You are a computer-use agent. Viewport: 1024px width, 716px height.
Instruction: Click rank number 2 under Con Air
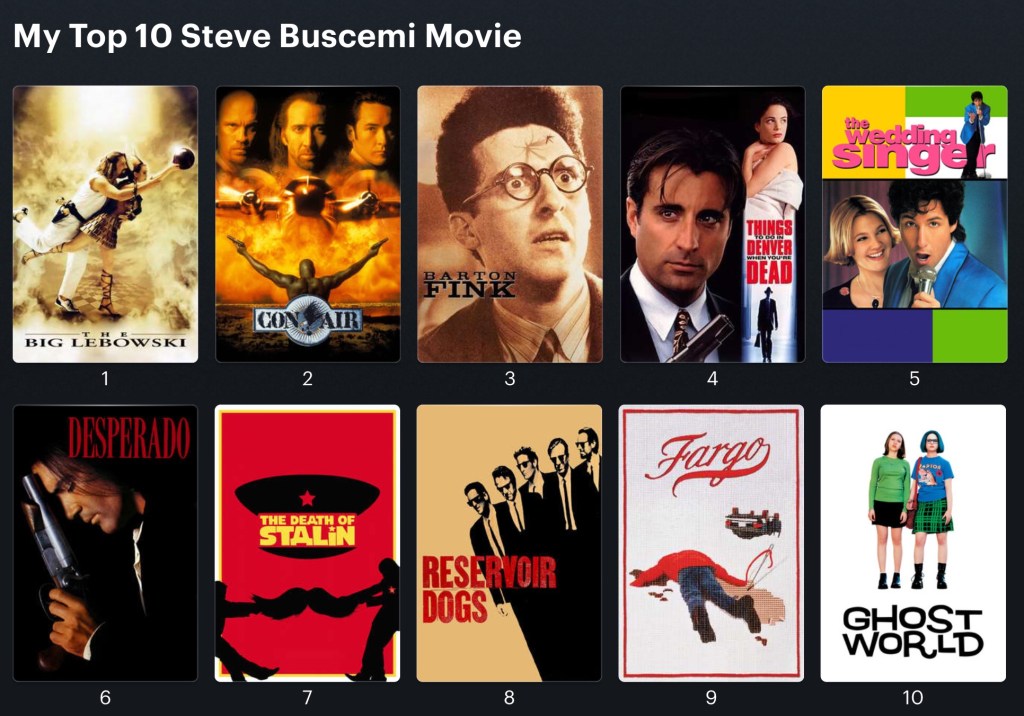click(x=308, y=378)
